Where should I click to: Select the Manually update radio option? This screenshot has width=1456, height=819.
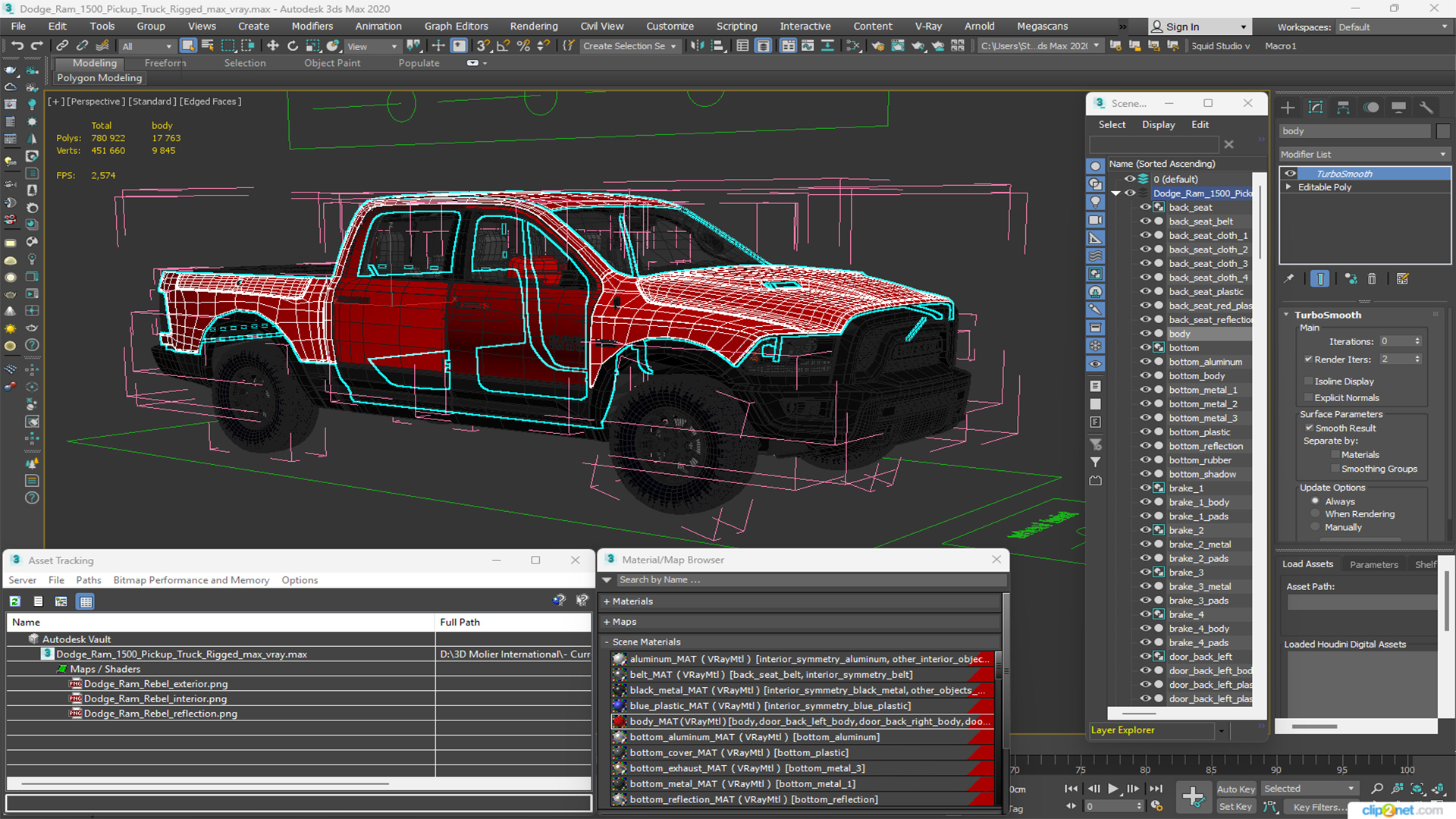[1315, 528]
